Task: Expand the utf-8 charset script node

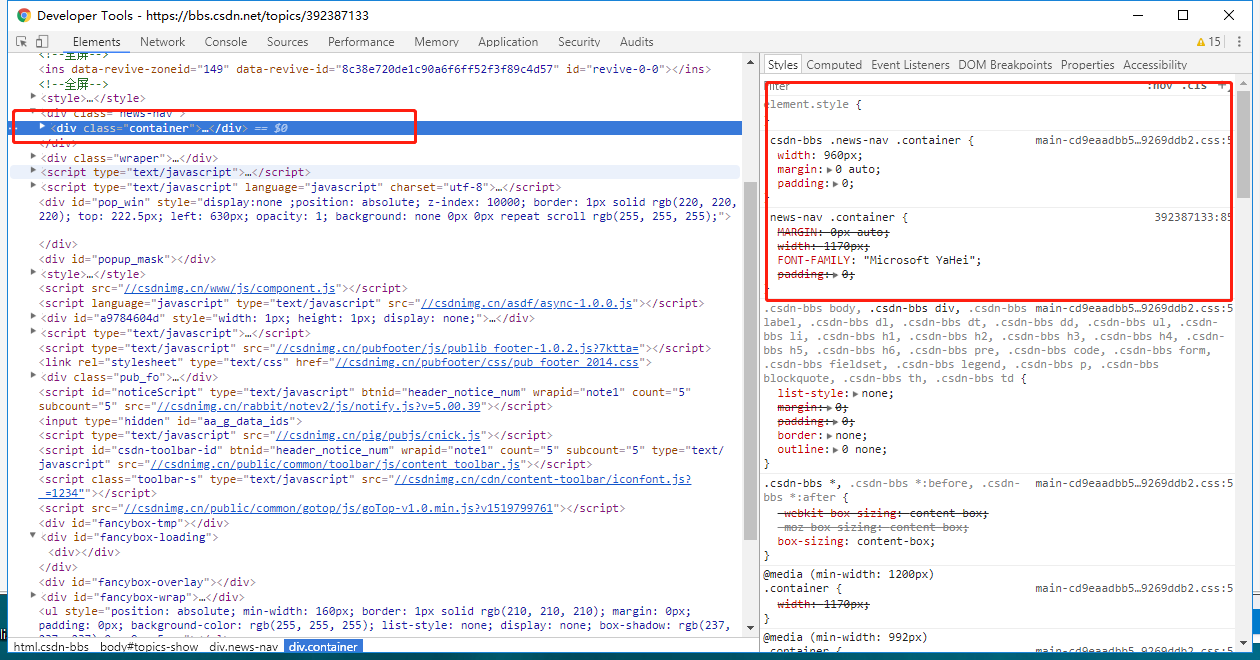Action: (34, 187)
